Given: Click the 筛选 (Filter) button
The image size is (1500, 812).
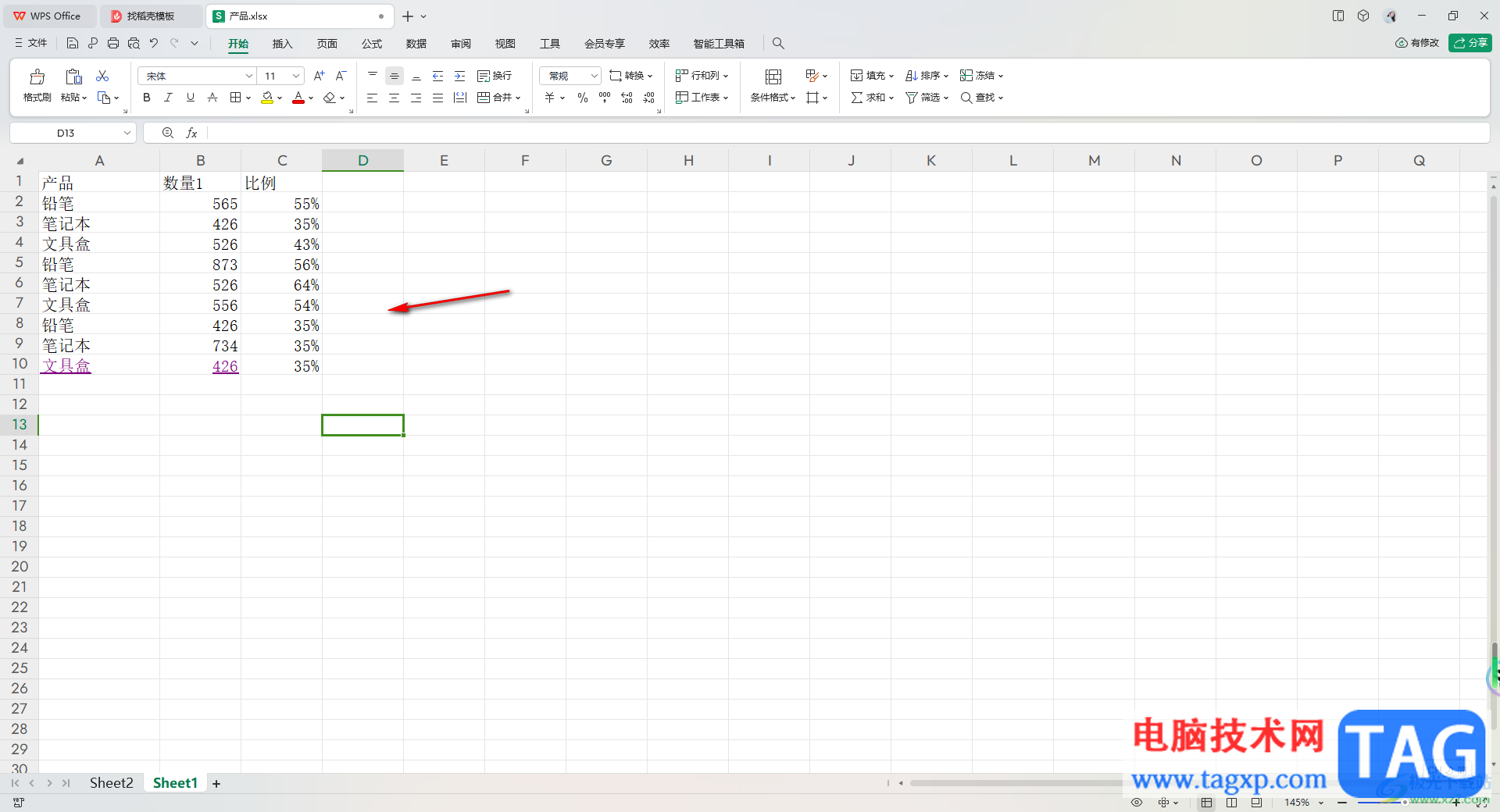Looking at the screenshot, I should pyautogui.click(x=927, y=98).
